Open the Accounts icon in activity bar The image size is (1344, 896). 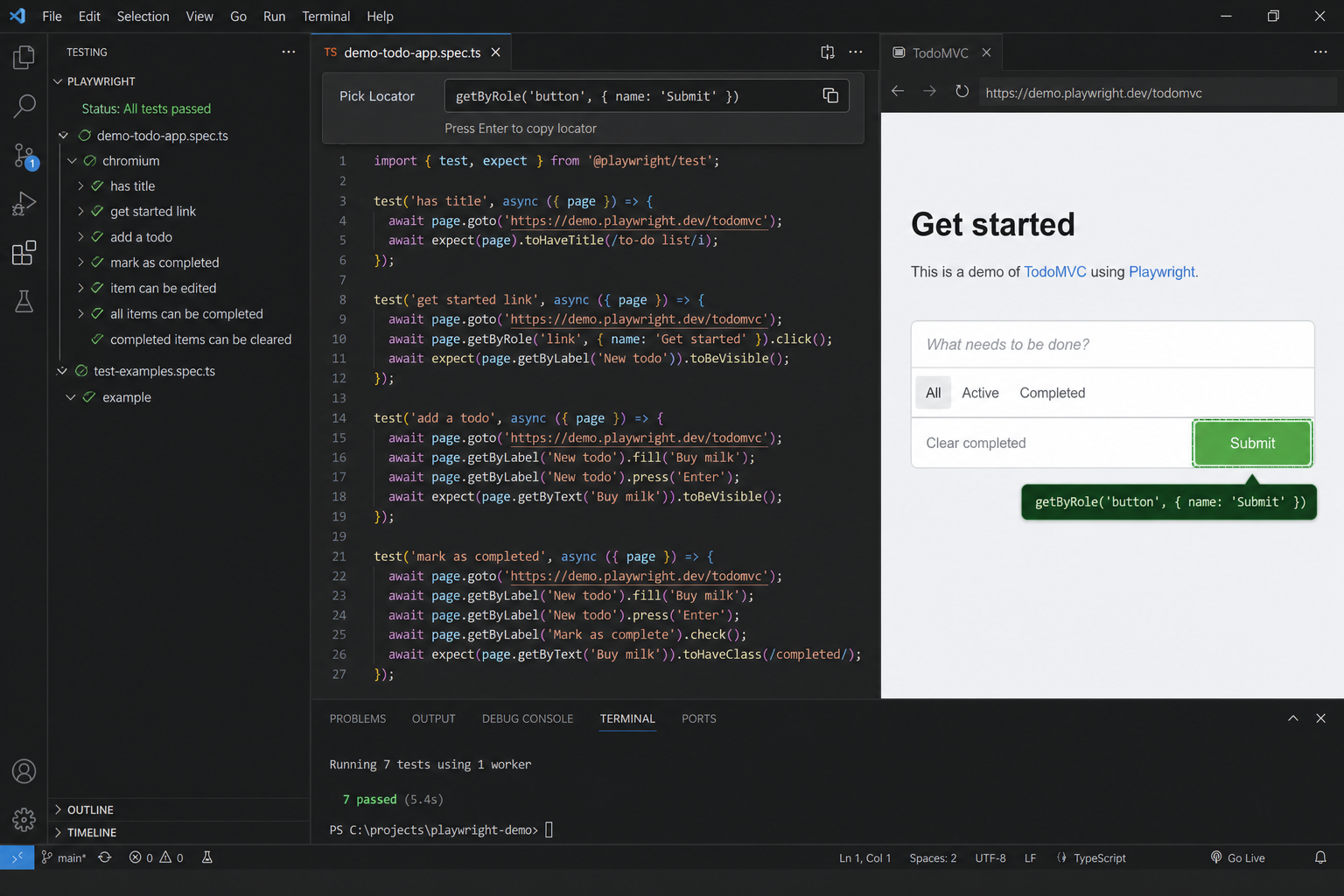tap(24, 771)
